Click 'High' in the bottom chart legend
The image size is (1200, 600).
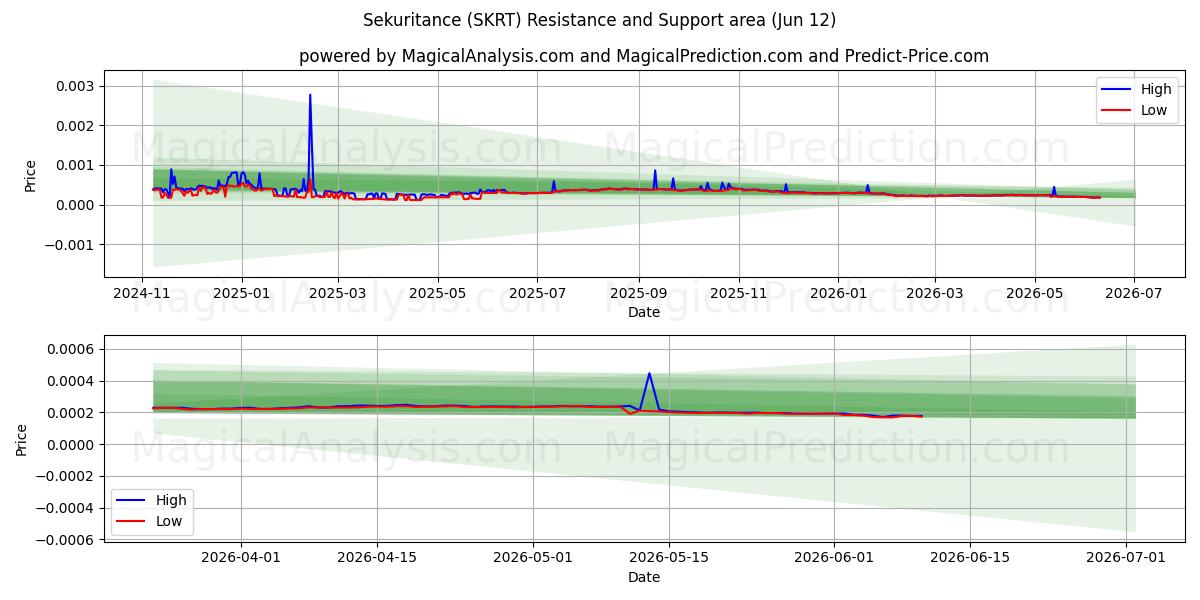[171, 500]
